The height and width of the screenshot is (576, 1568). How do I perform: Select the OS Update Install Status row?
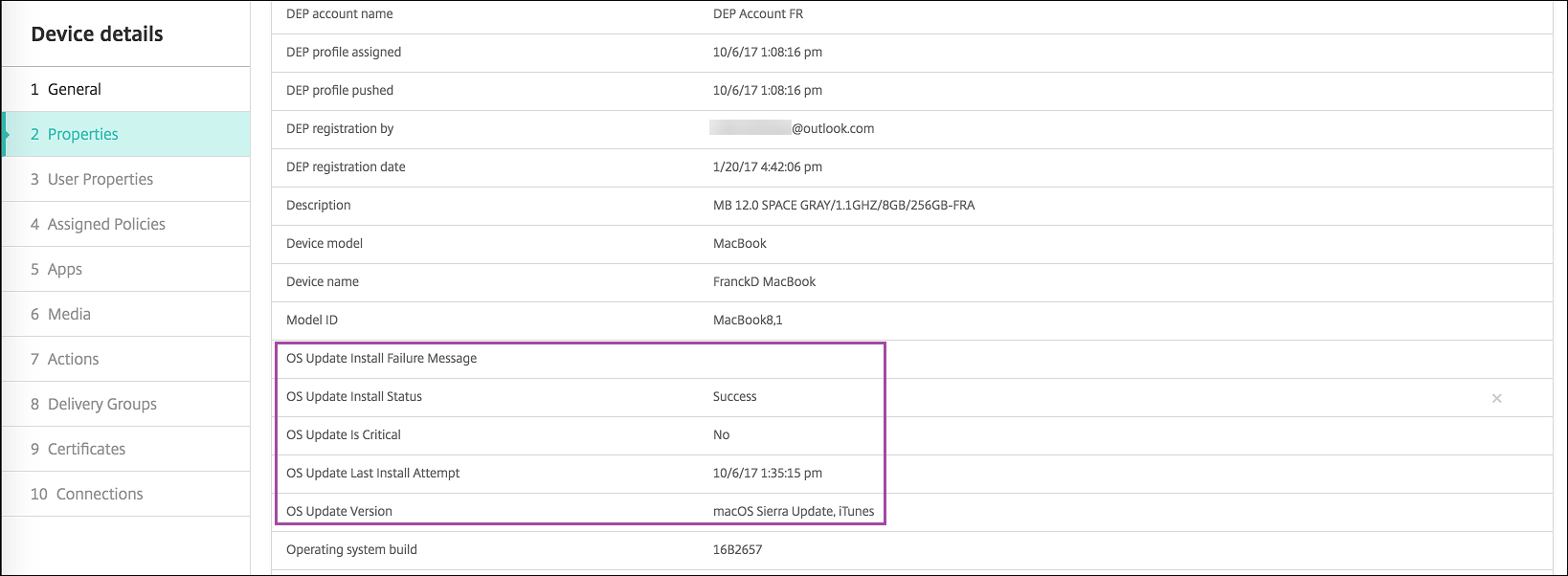point(354,396)
